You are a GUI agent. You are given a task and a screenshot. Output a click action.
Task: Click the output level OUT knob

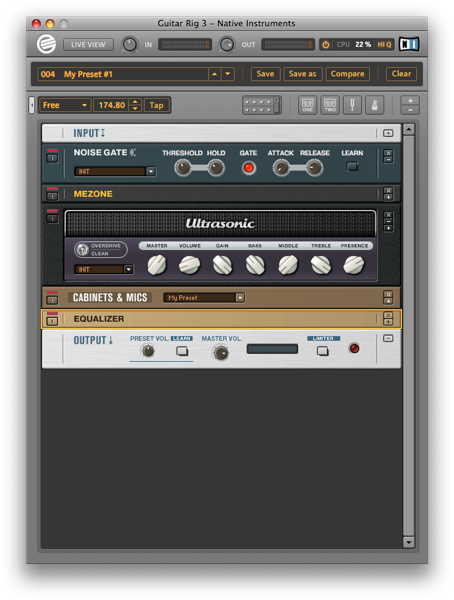coord(227,44)
